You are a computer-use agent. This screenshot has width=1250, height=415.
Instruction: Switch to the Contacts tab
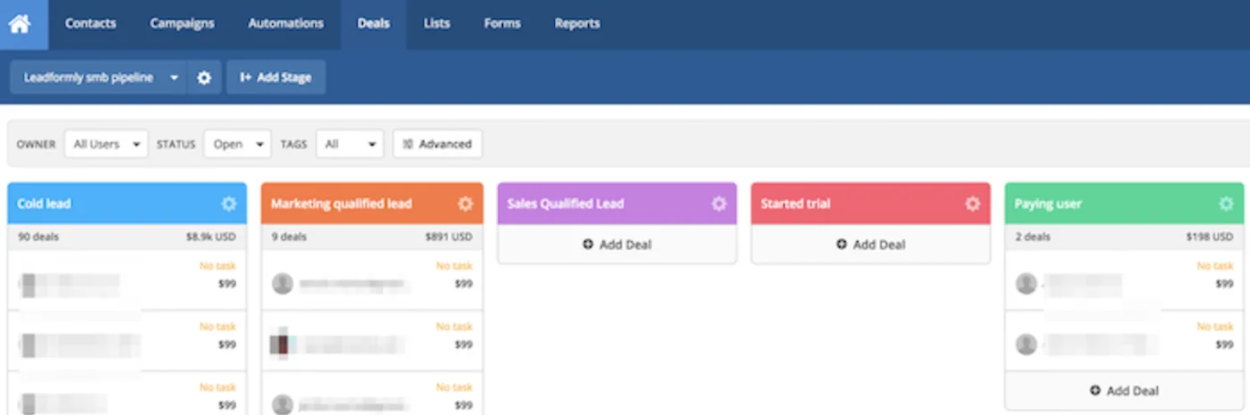(90, 24)
